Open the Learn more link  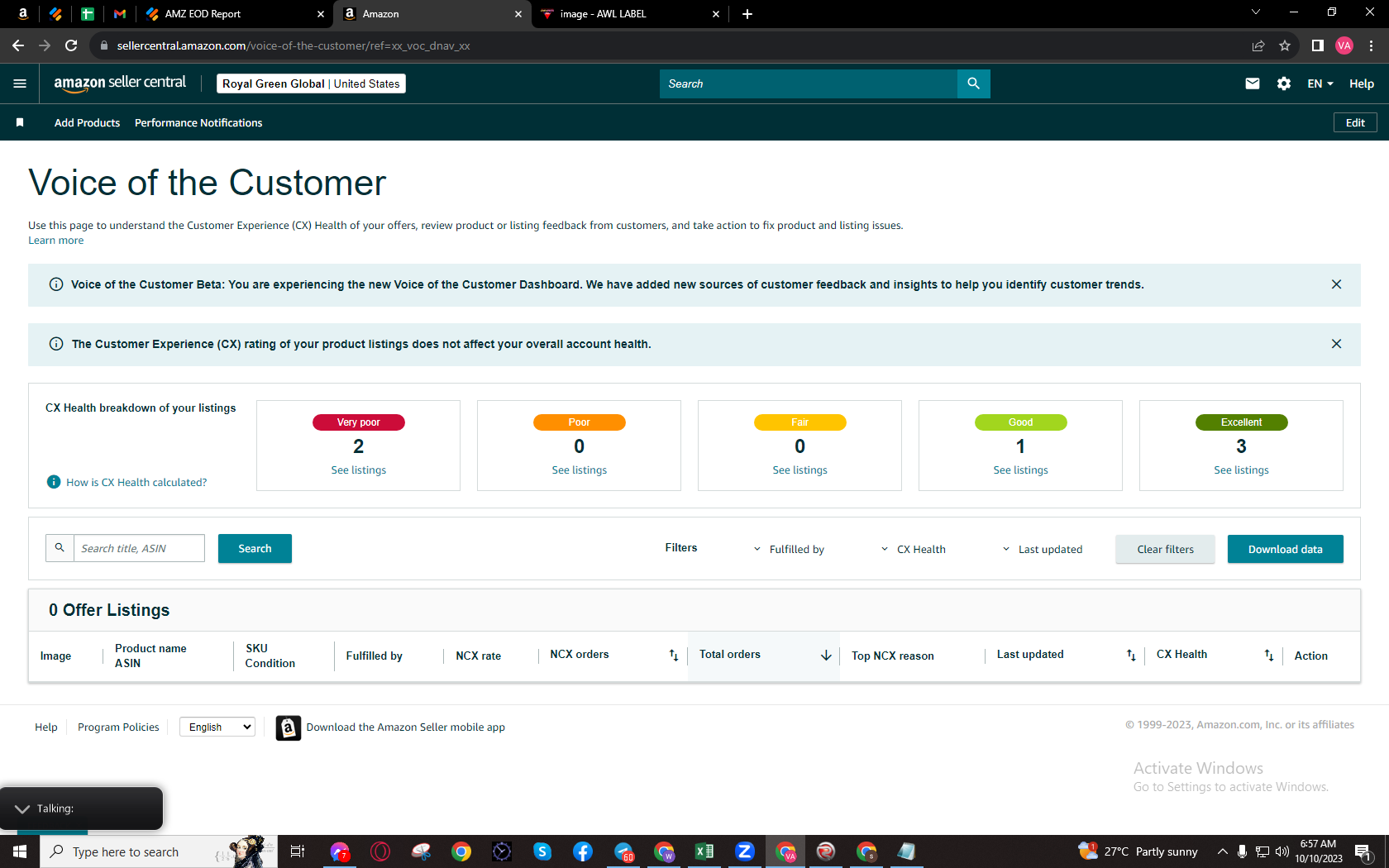pos(56,241)
